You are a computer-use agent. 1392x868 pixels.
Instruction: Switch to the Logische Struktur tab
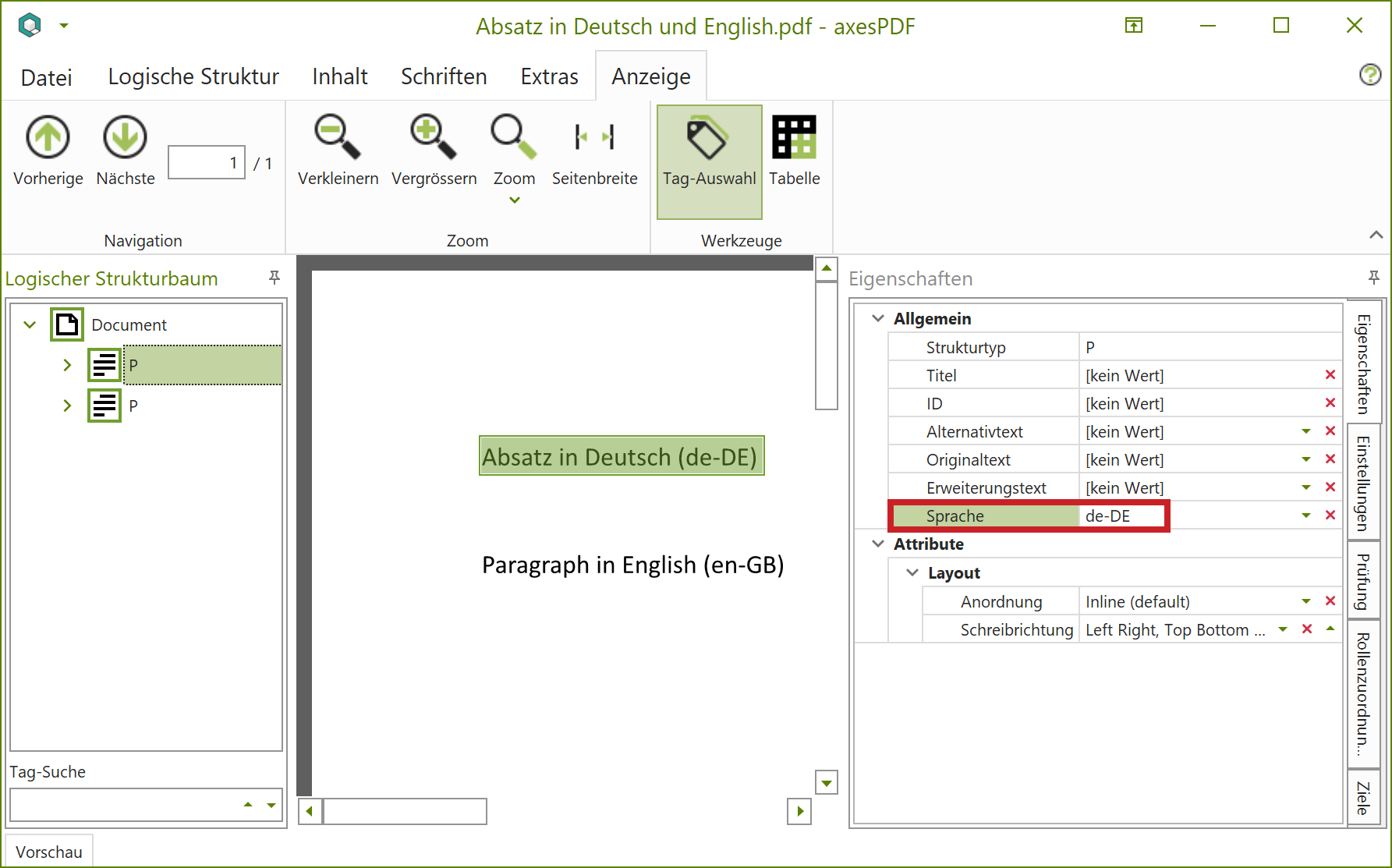pyautogui.click(x=193, y=76)
